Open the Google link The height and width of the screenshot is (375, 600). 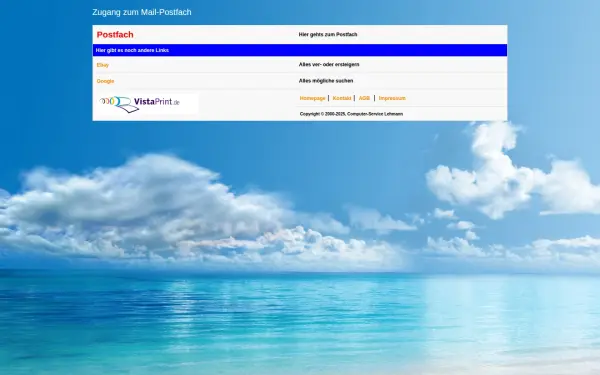105,81
